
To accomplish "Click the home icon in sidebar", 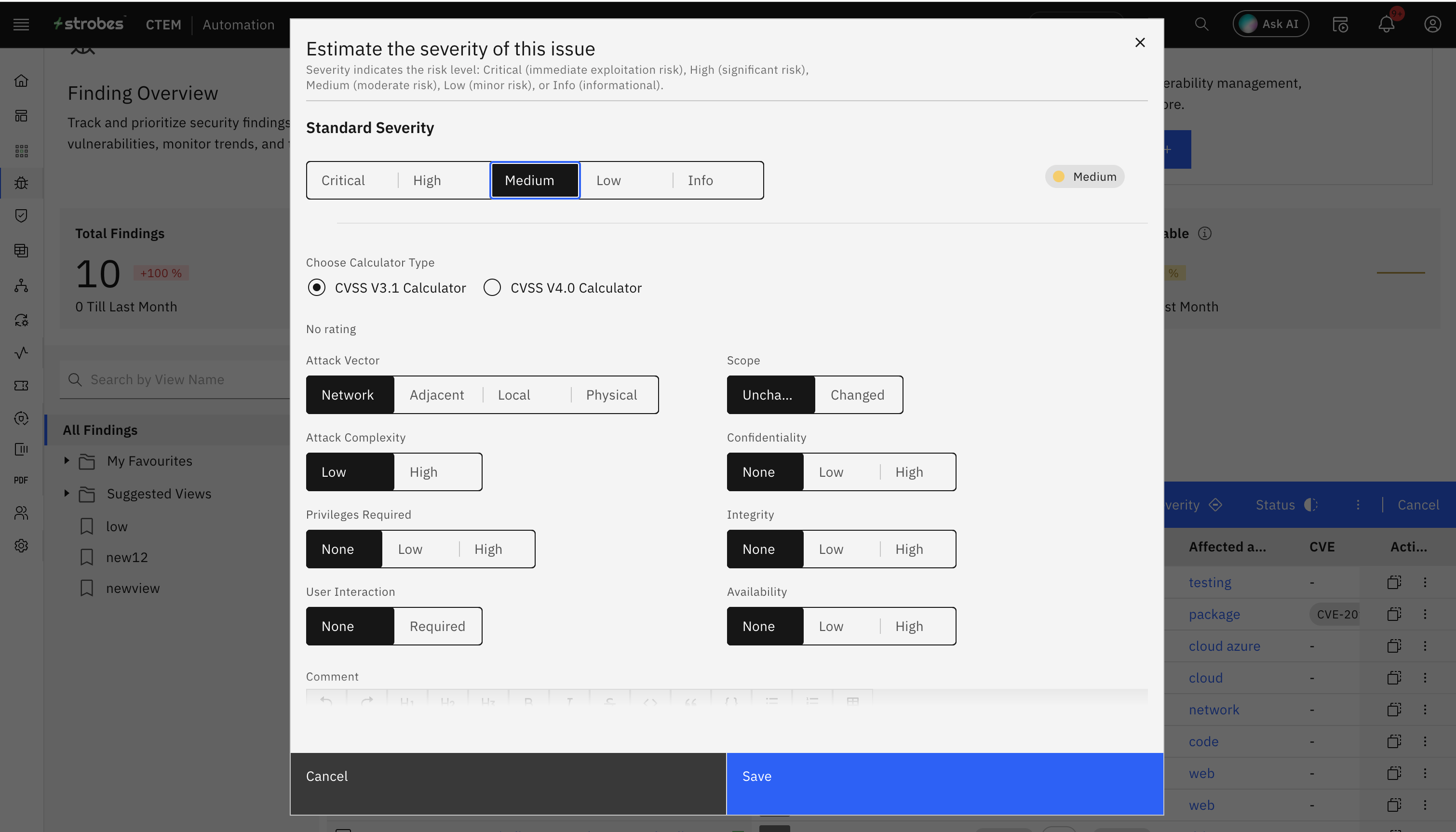I will tap(21, 81).
